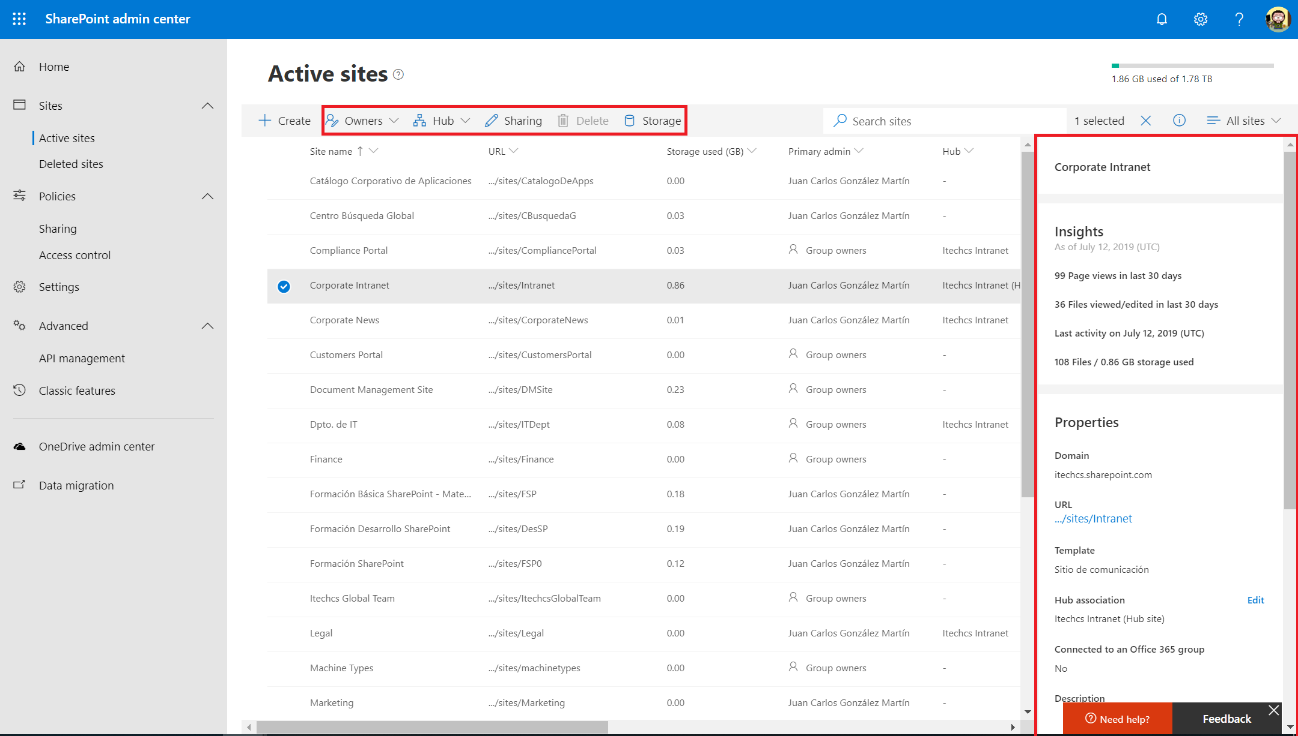Open Sharing settings for selected site
Viewport: 1298px width, 736px height.
pyautogui.click(x=513, y=121)
